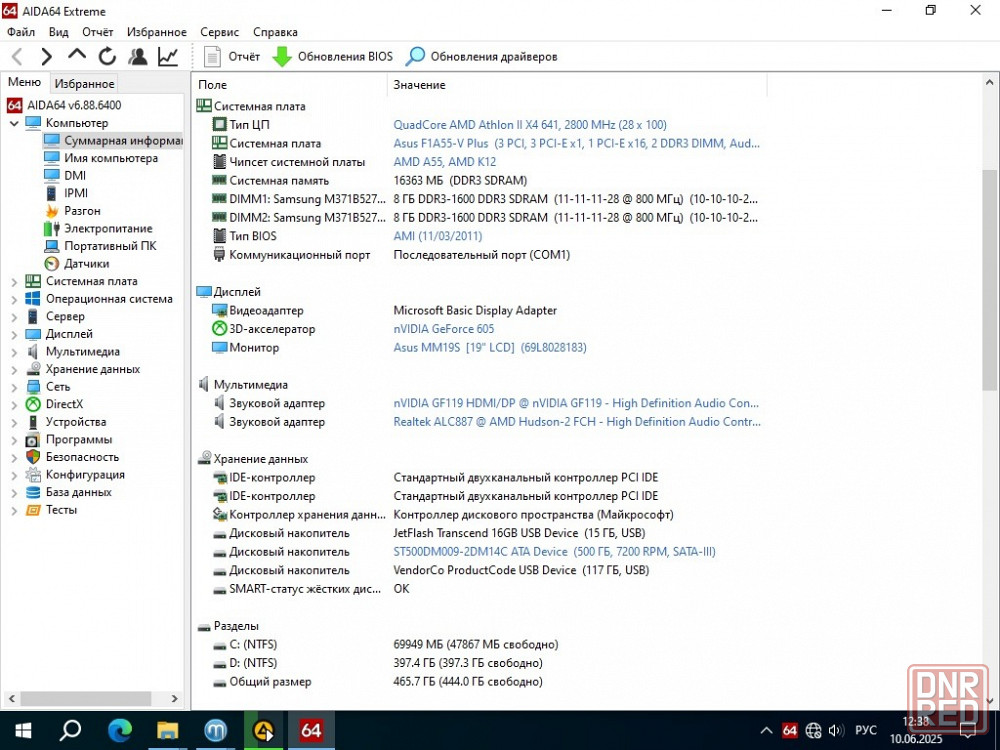Open the Вид menu
This screenshot has height=750, width=1000.
click(x=59, y=32)
